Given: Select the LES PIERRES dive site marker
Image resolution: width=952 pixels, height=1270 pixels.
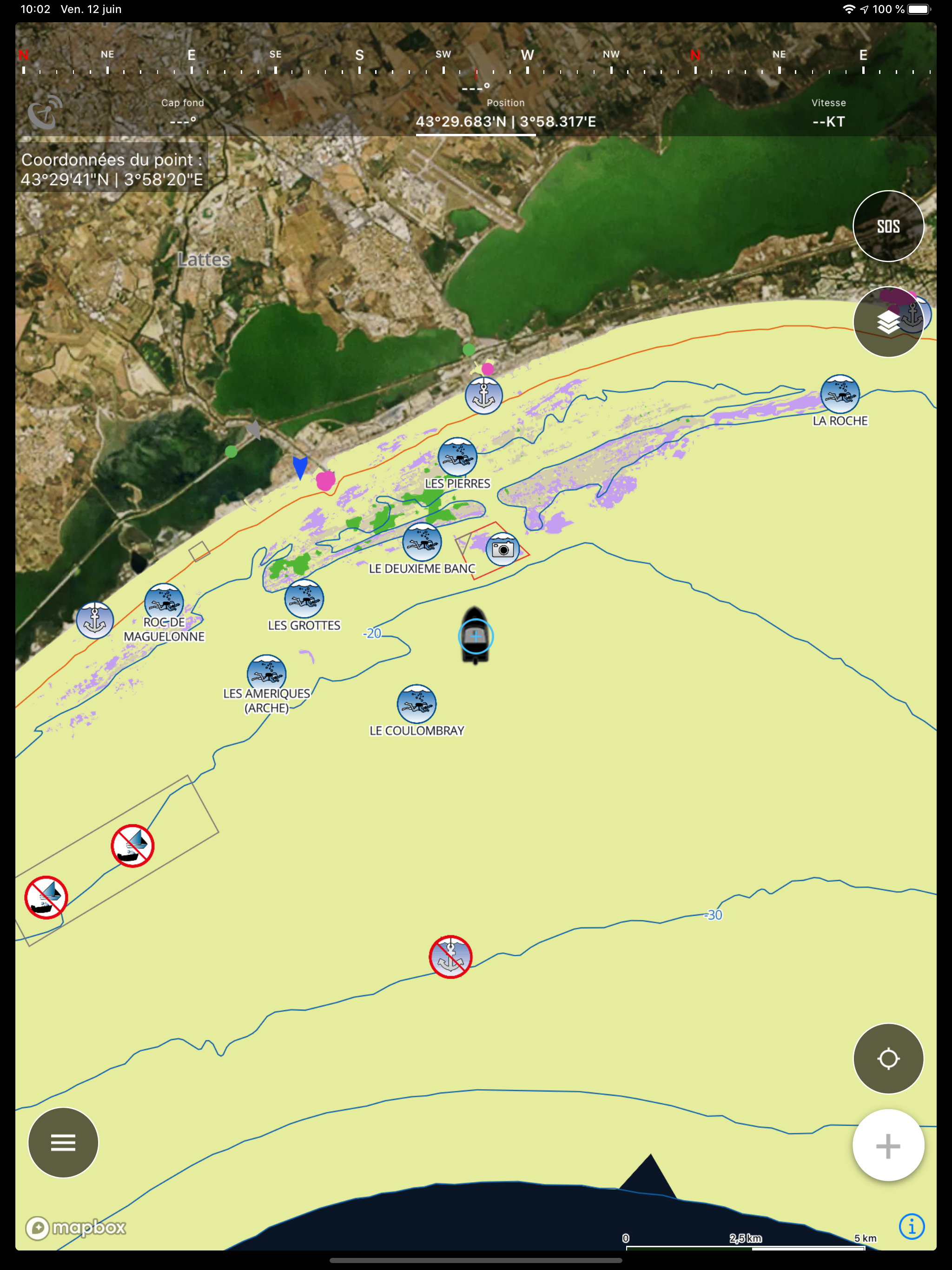Looking at the screenshot, I should [x=457, y=457].
